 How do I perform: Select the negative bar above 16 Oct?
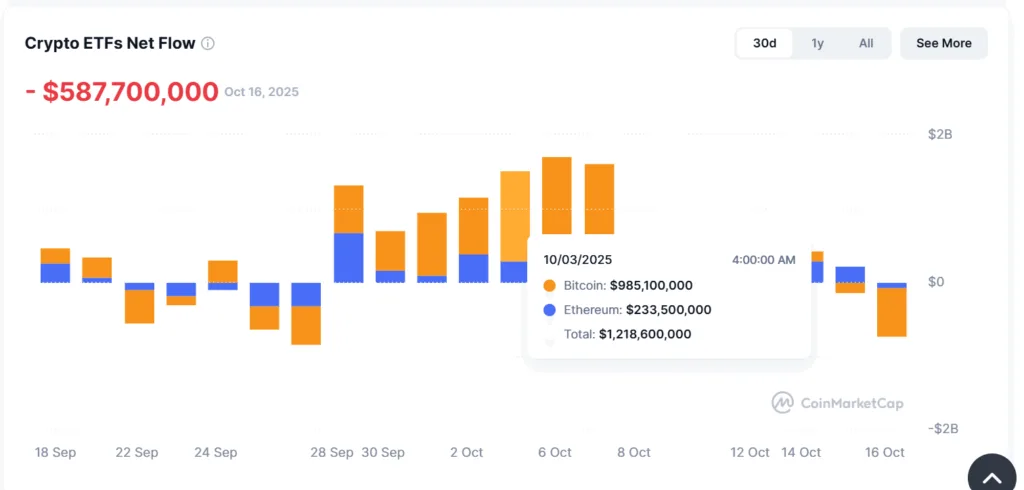(x=891, y=310)
